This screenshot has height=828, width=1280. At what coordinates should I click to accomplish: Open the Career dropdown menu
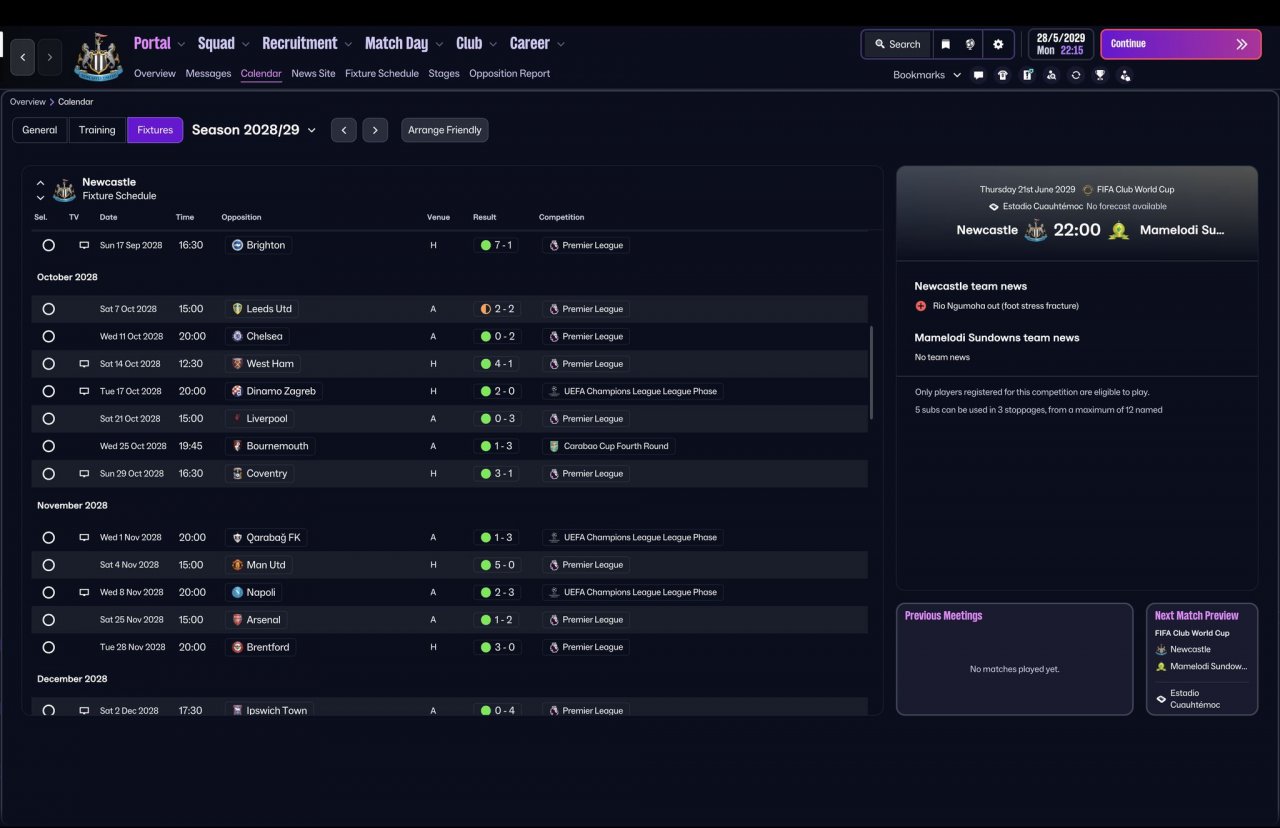pos(538,43)
